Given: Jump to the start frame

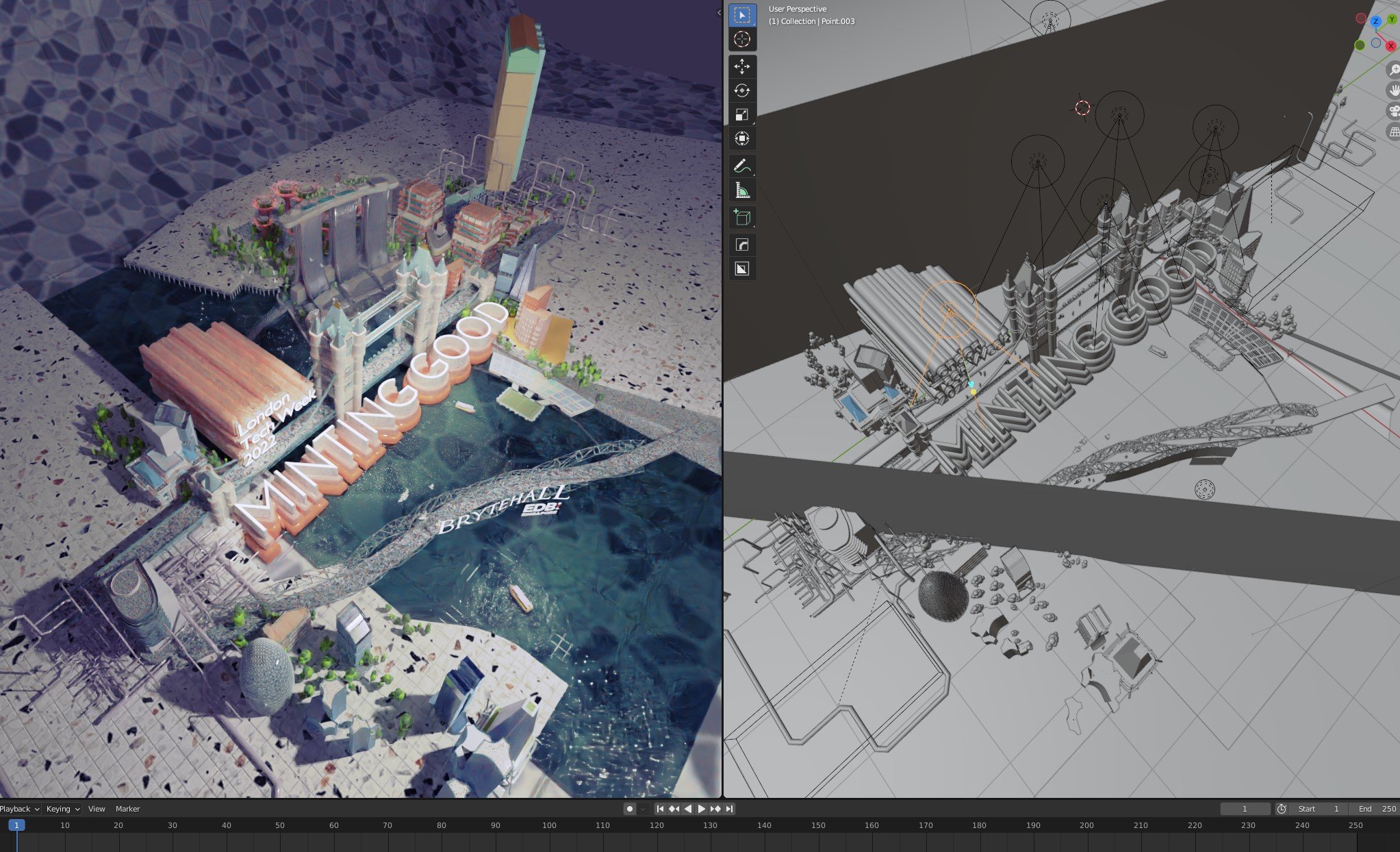Looking at the screenshot, I should pos(660,809).
